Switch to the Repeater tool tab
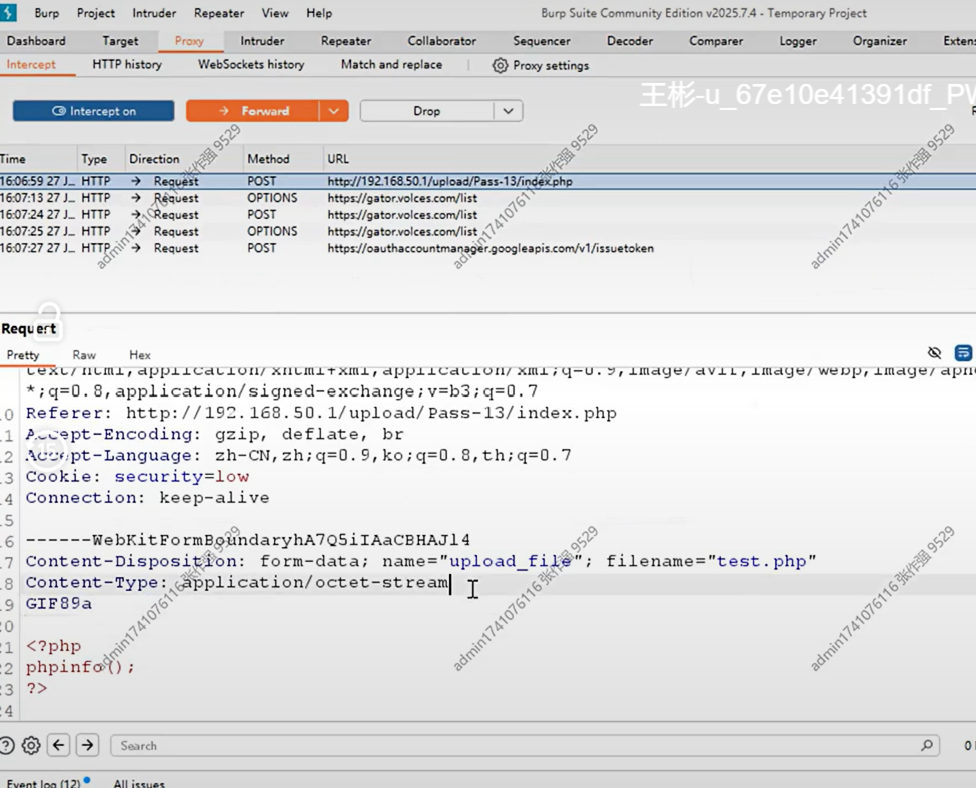 (346, 41)
